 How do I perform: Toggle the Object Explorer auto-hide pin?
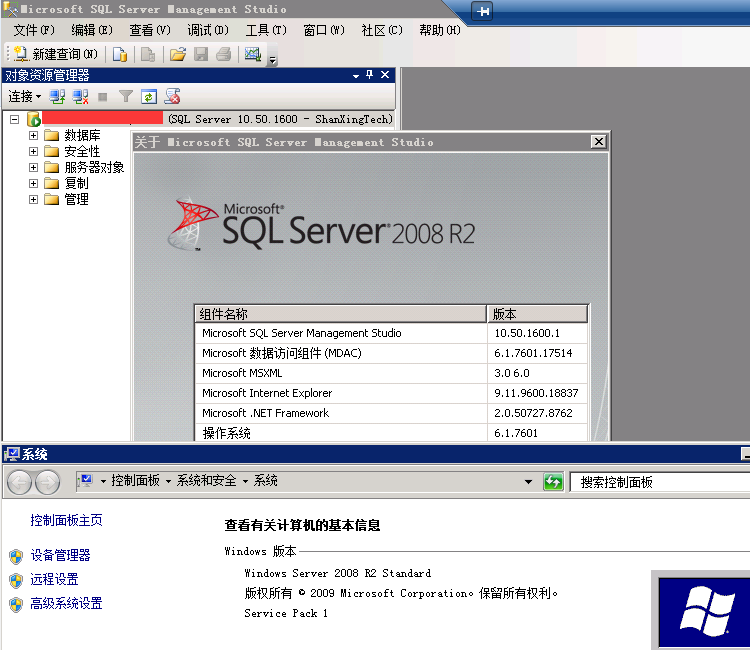coord(369,75)
